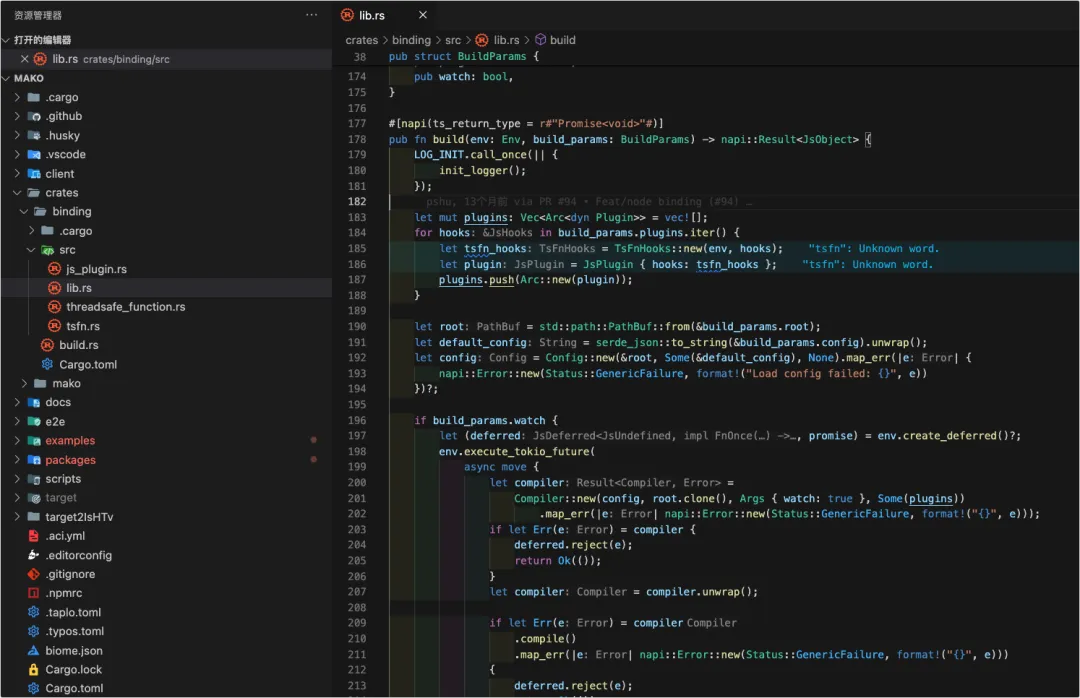This screenshot has height=698, width=1080.
Task: Expand the examples folder
Action: click(x=17, y=440)
